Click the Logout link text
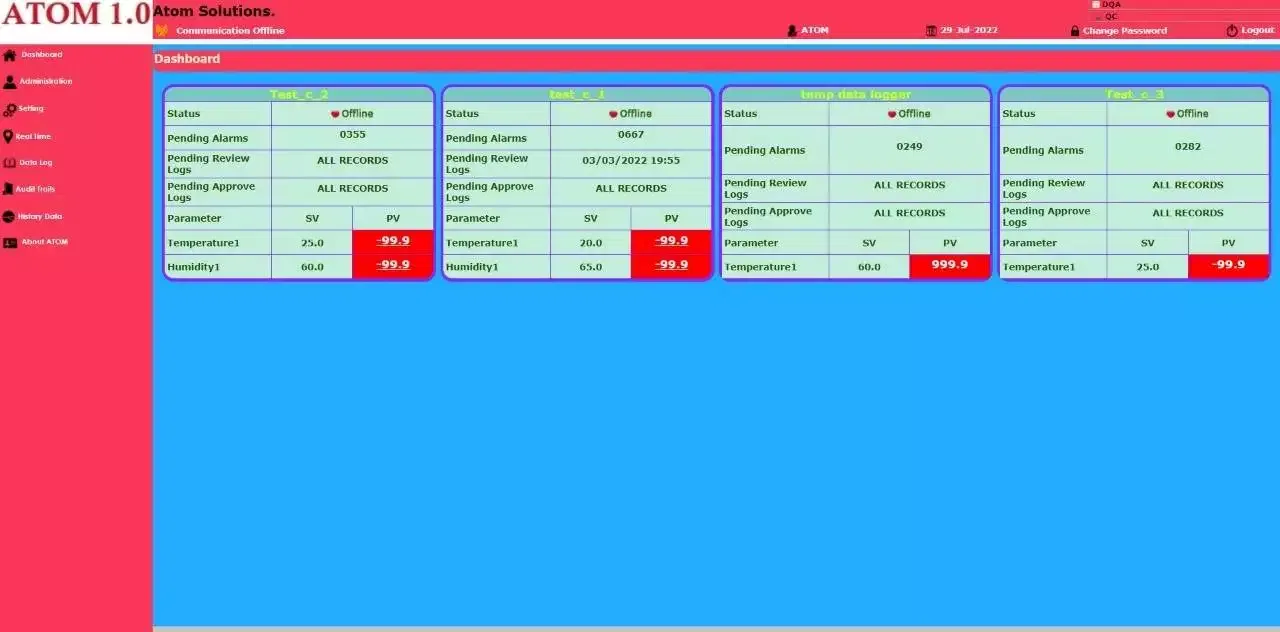 (1257, 31)
